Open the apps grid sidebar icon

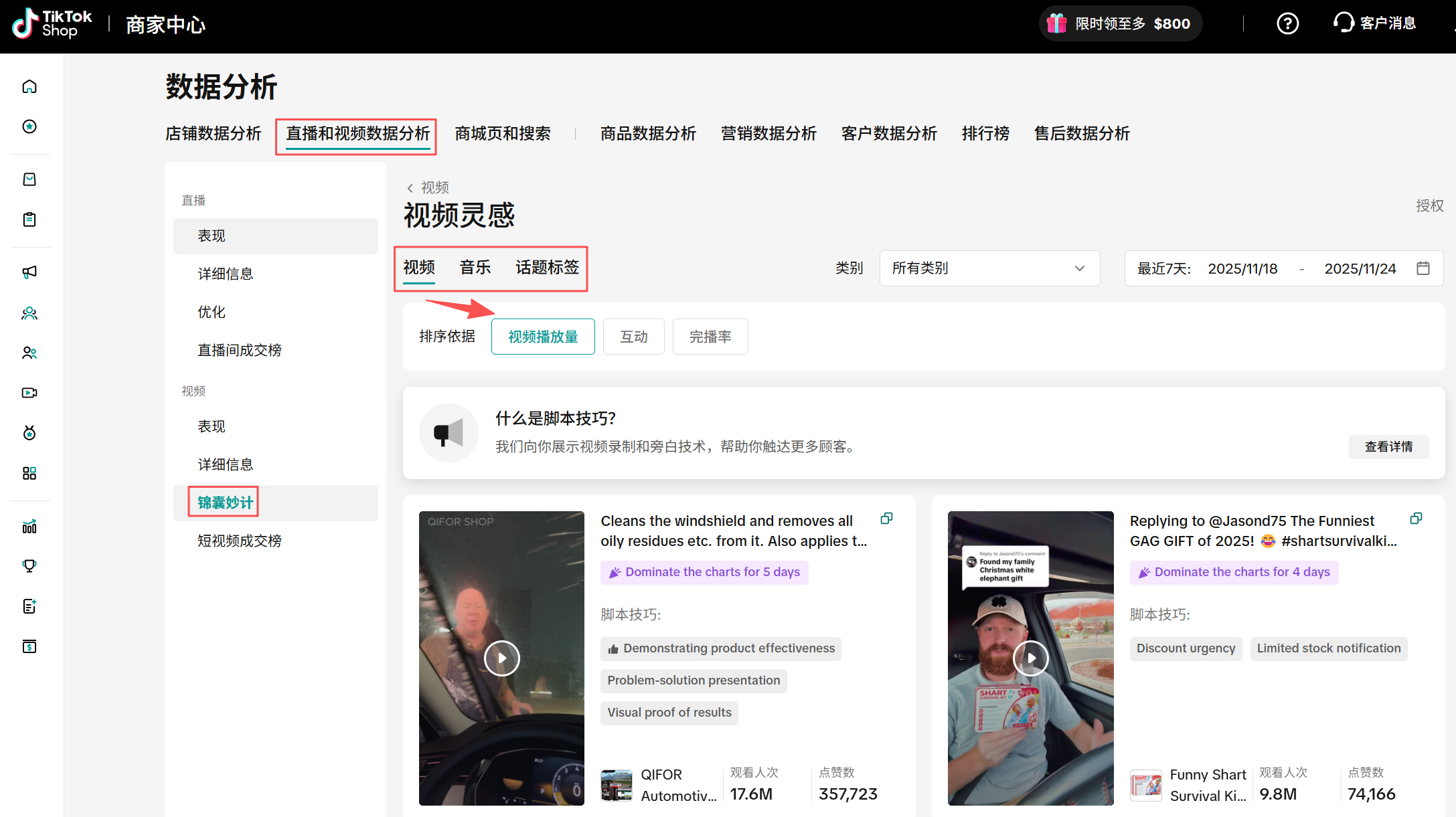(29, 473)
